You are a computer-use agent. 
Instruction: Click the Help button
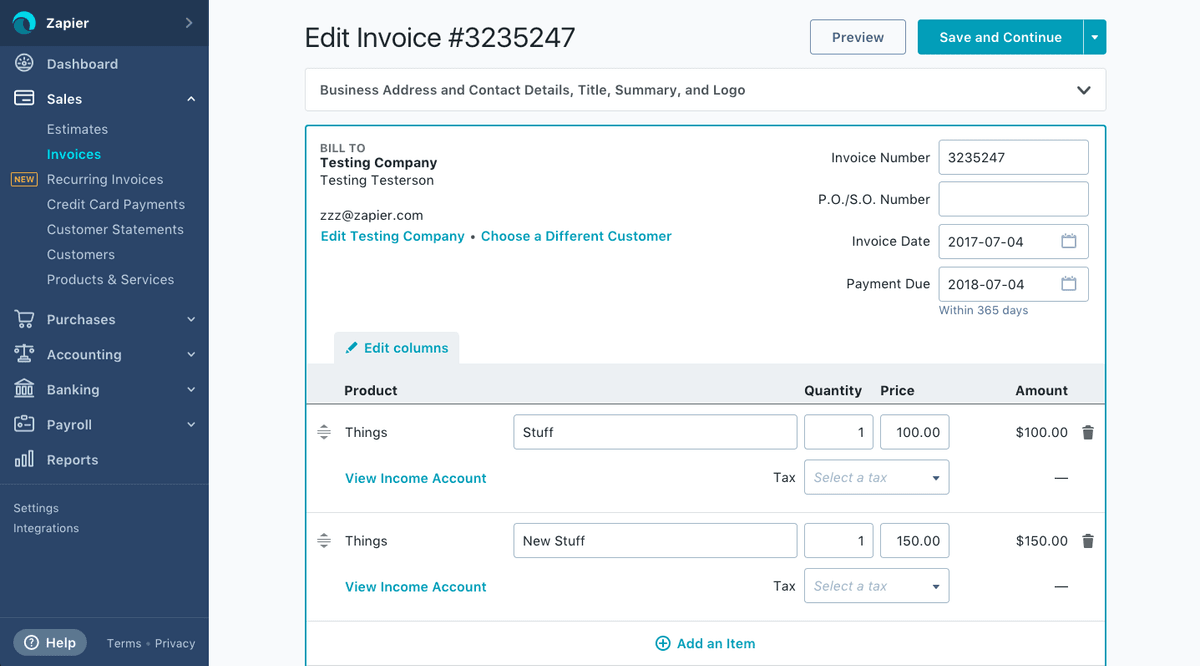pyautogui.click(x=50, y=642)
